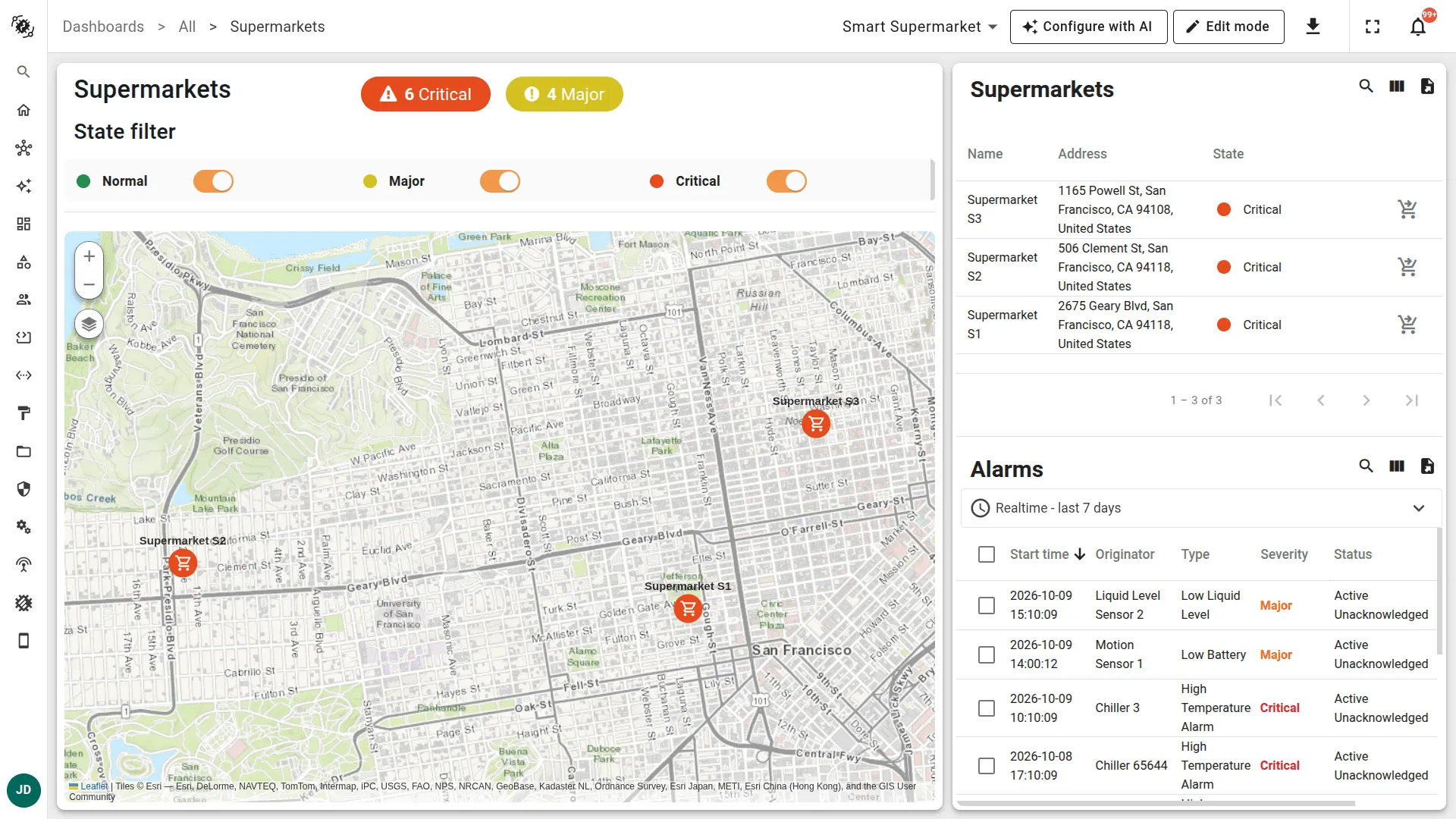Click the download dashboard icon
Image resolution: width=1456 pixels, height=819 pixels.
pos(1313,27)
